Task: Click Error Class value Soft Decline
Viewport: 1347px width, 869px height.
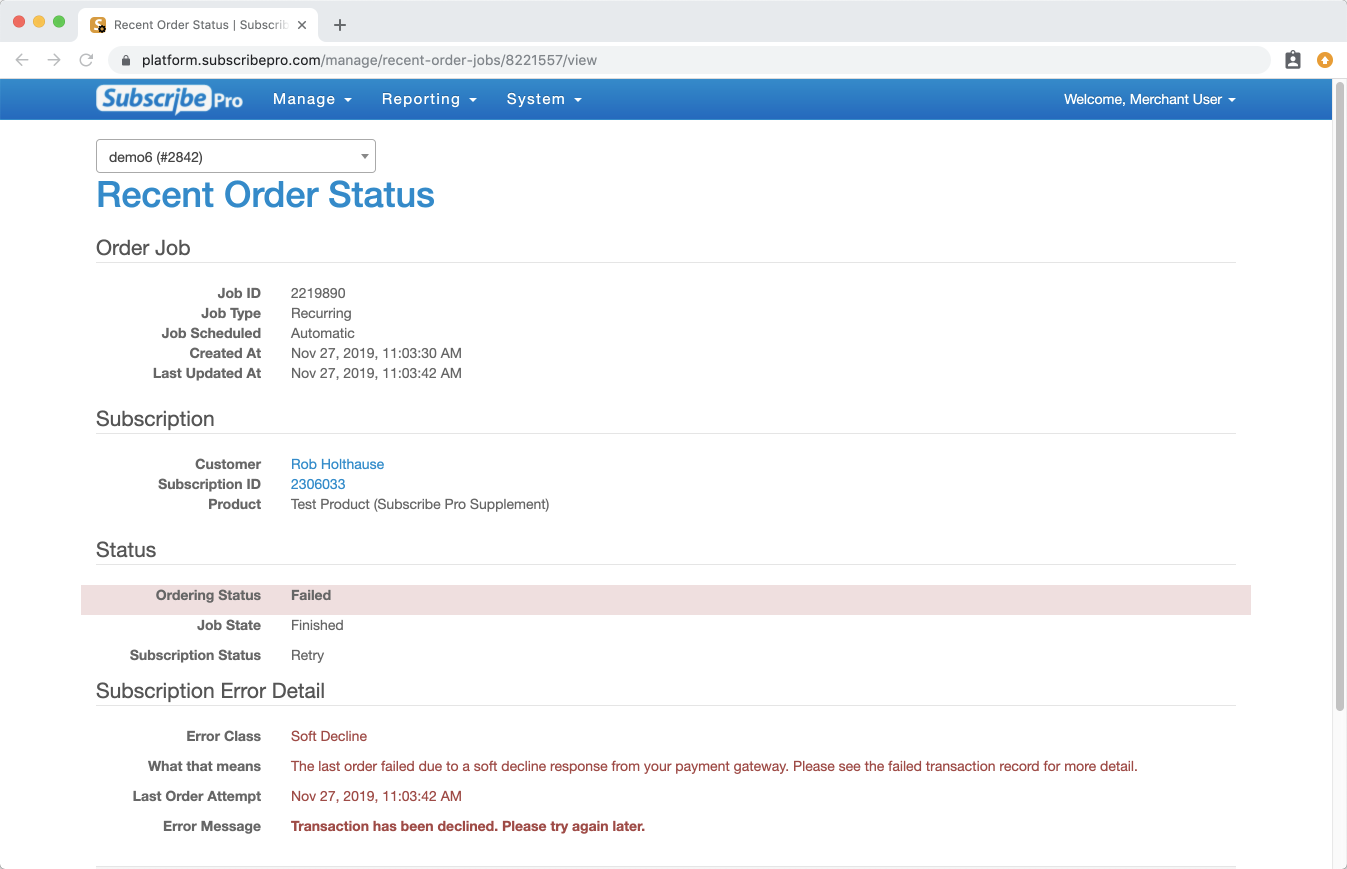Action: [329, 736]
